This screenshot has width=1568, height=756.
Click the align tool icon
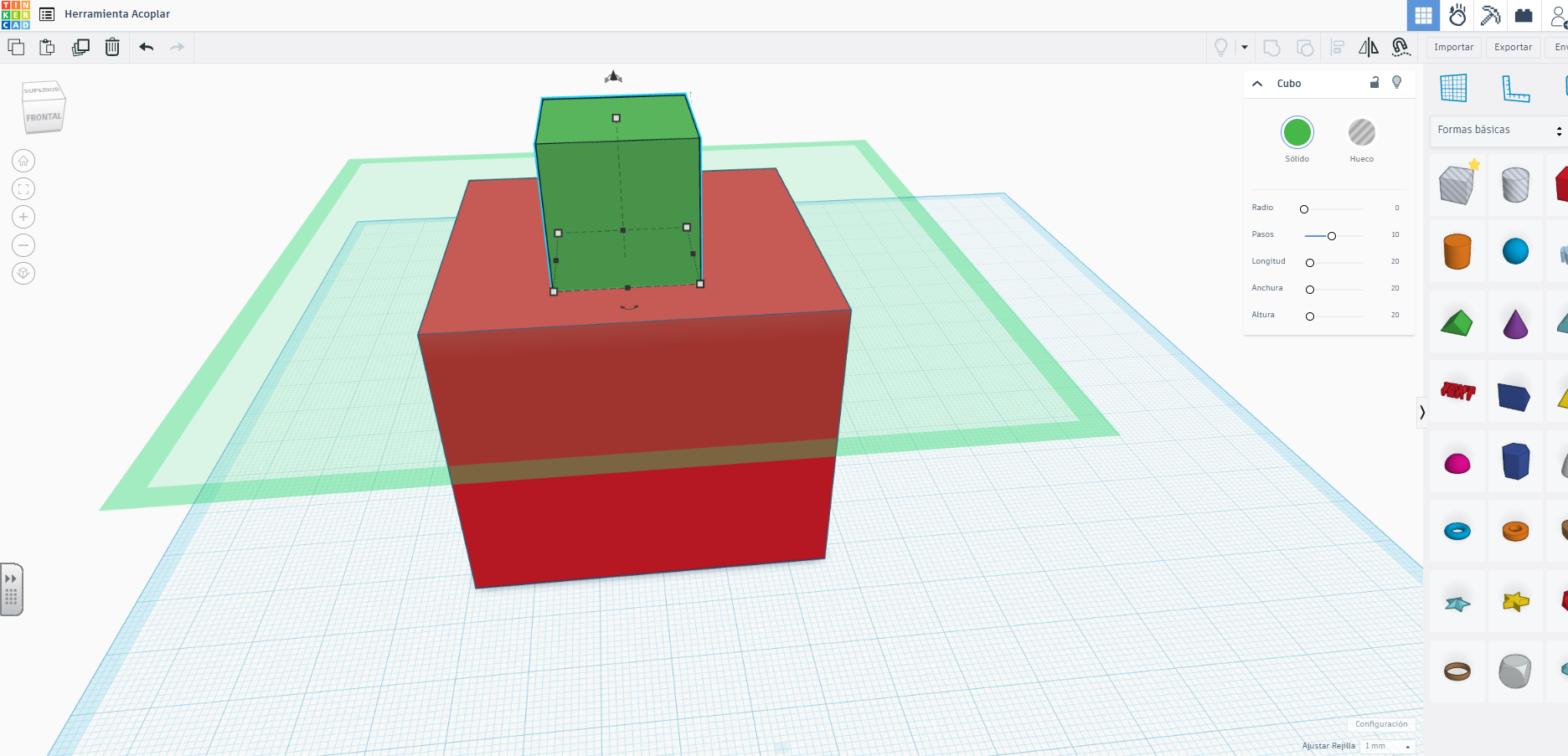(1338, 48)
